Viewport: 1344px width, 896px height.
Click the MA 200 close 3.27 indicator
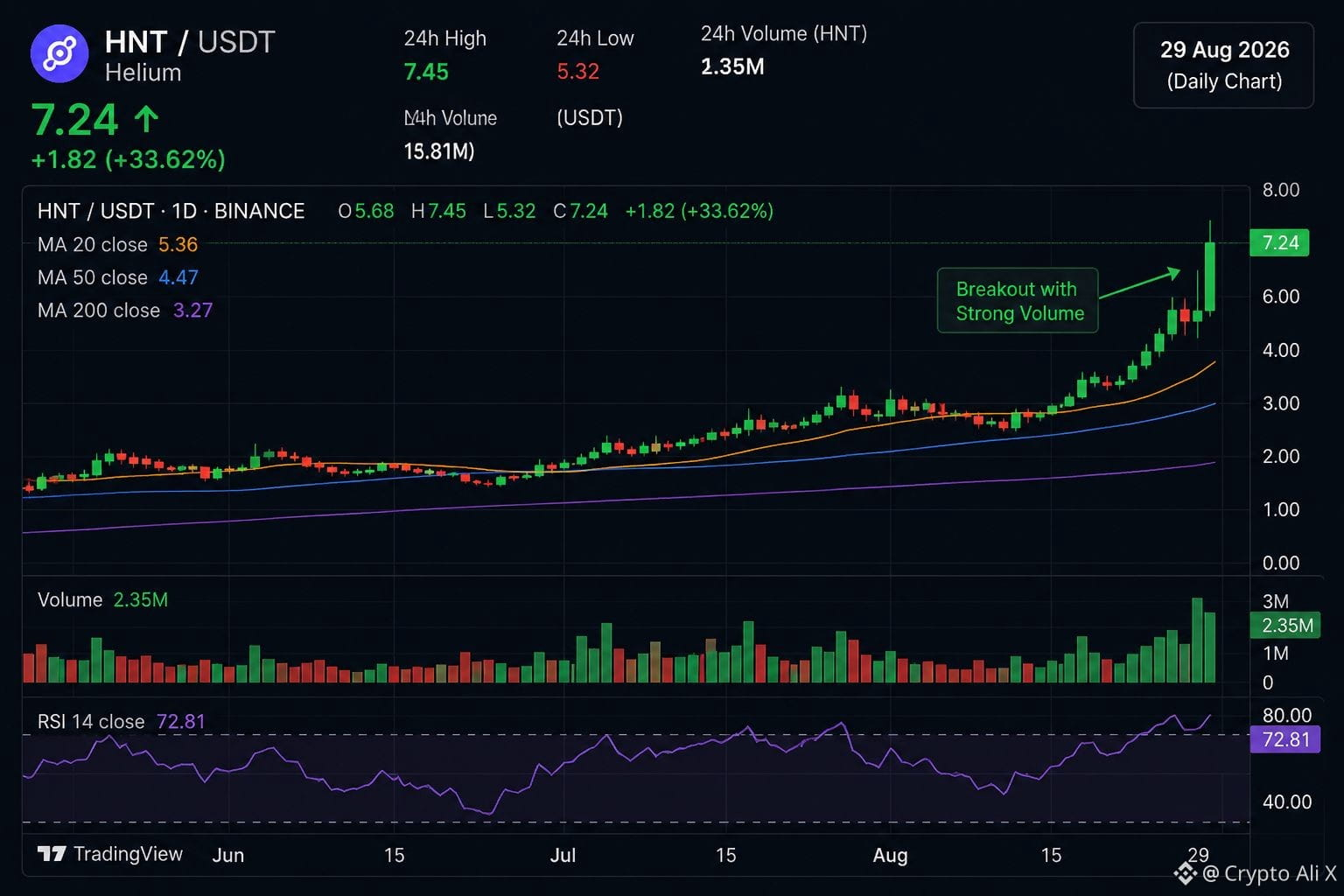pyautogui.click(x=125, y=310)
